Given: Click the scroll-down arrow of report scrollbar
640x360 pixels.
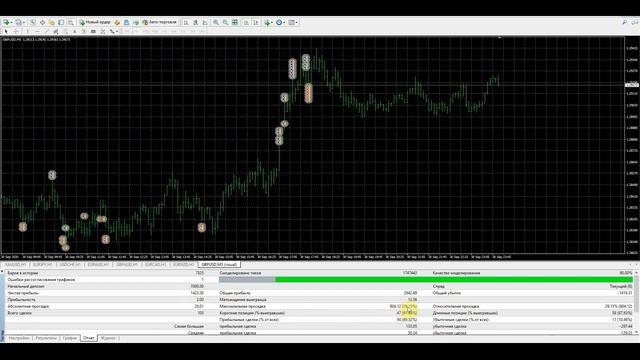Looking at the screenshot, I should [x=636, y=332].
